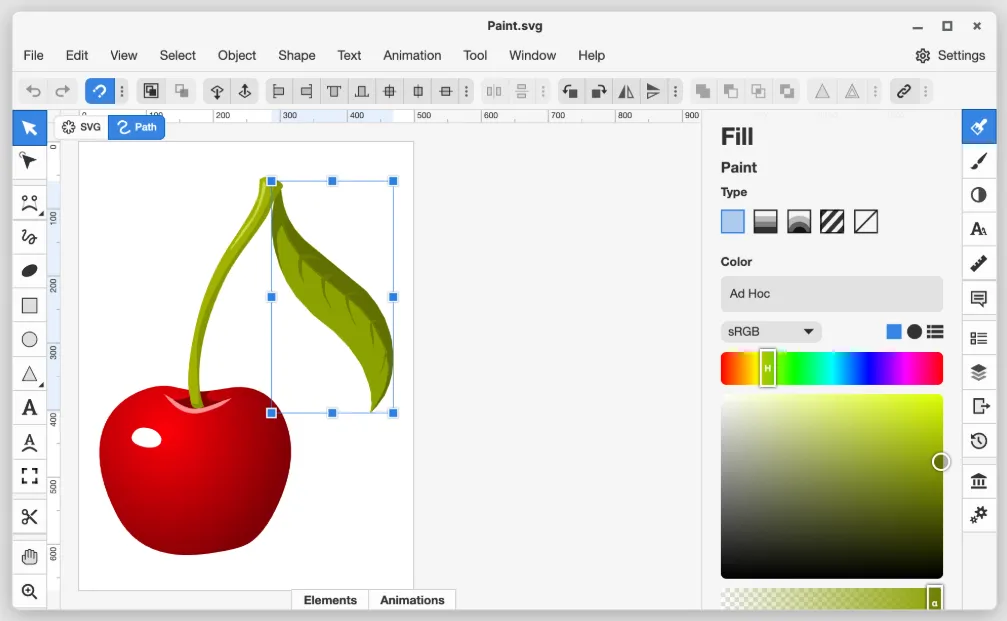The image size is (1007, 621).
Task: Rotate selection counter-clockwise
Action: click(x=570, y=91)
